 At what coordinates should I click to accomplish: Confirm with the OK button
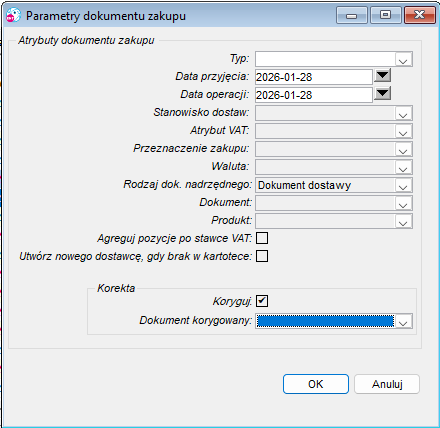[316, 384]
